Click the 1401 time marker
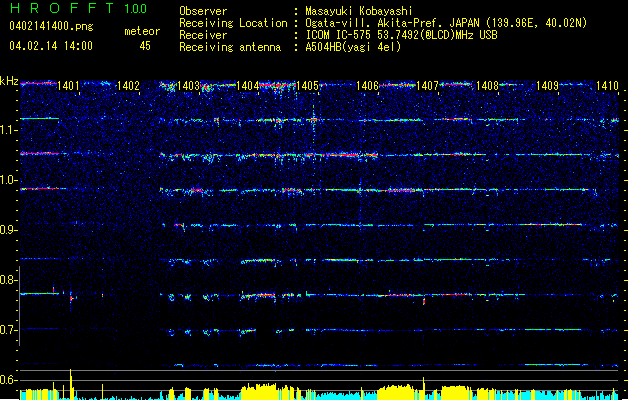 pyautogui.click(x=68, y=86)
